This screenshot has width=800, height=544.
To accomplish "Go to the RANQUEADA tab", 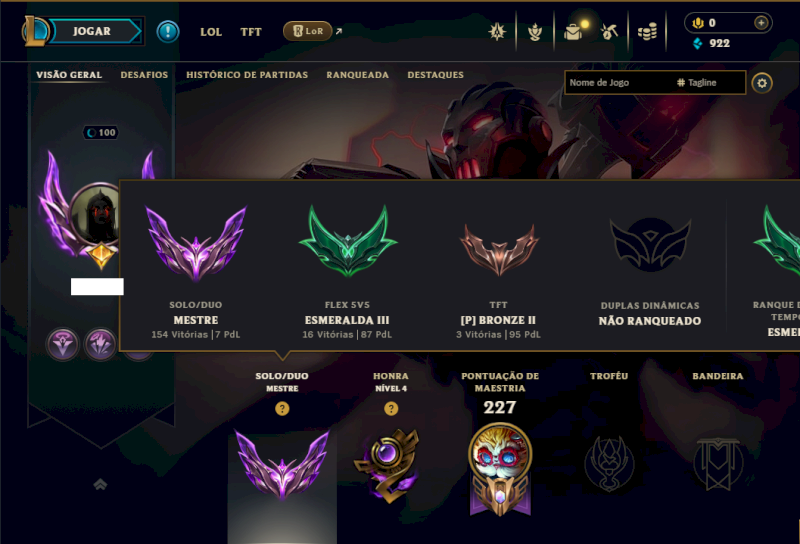I will point(357,75).
